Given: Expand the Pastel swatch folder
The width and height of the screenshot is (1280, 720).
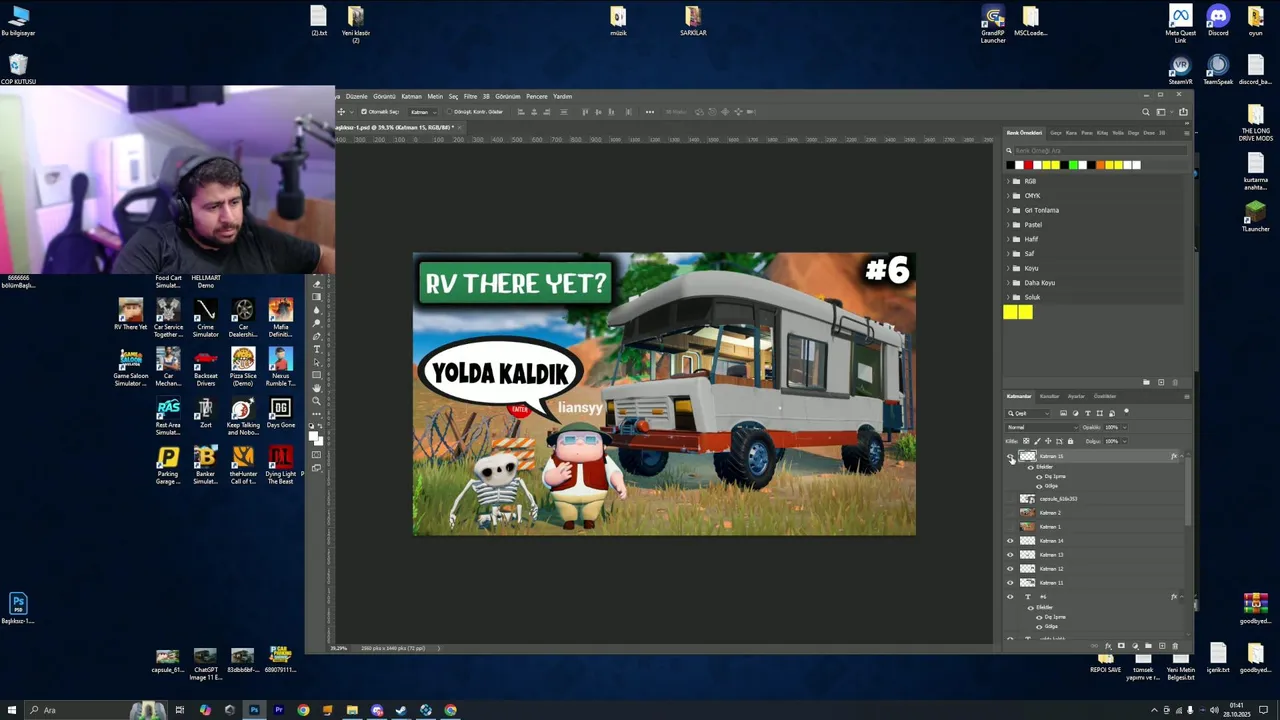Looking at the screenshot, I should [1007, 225].
